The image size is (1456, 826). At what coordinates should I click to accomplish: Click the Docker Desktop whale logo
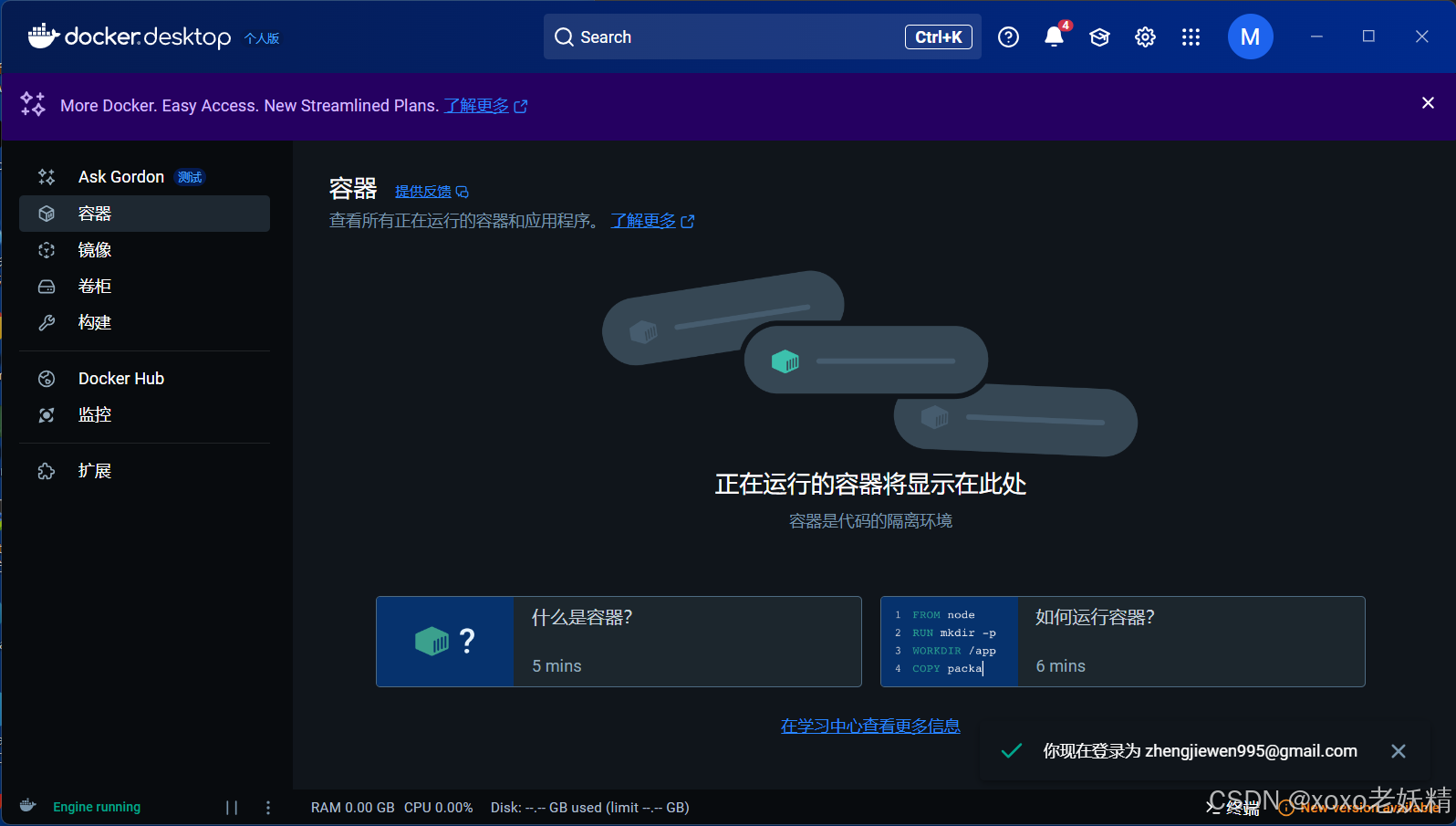[x=43, y=37]
